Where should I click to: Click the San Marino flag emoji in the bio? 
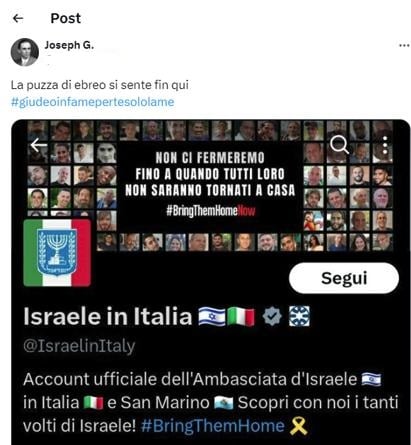coord(224,403)
